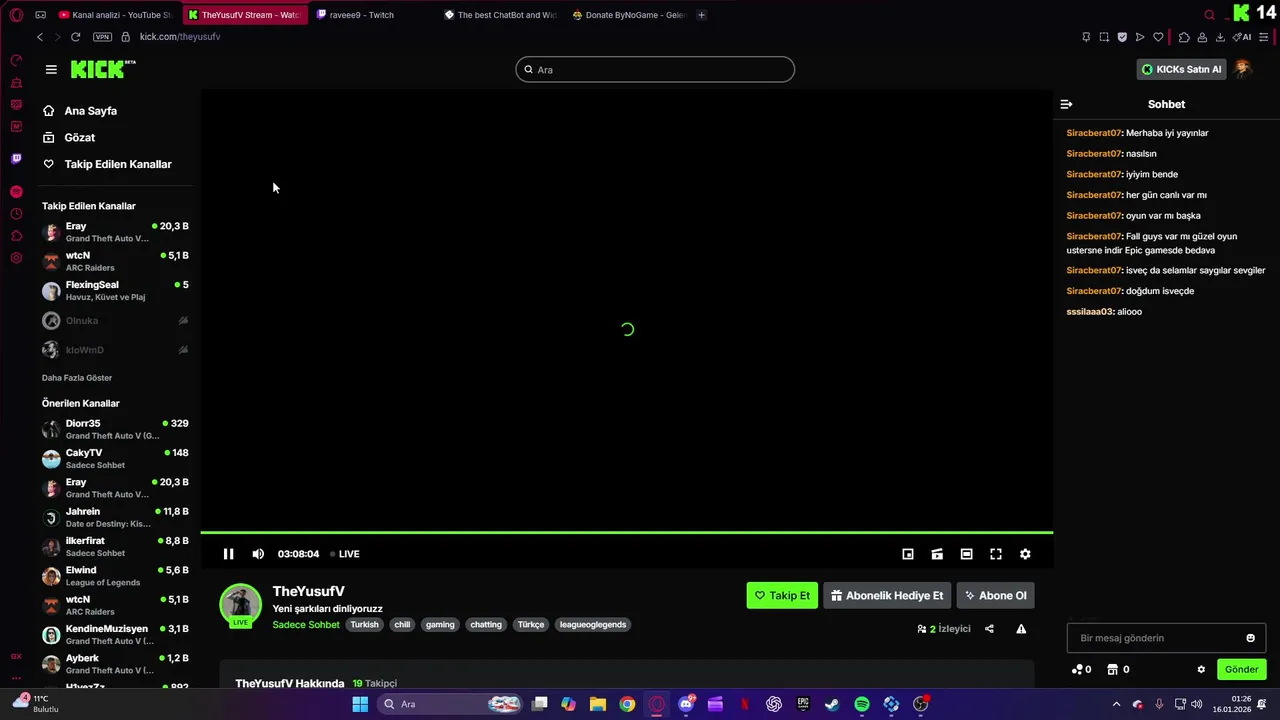This screenshot has height=720, width=1280.
Task: Subscribe using Abone Ol button
Action: click(x=995, y=595)
